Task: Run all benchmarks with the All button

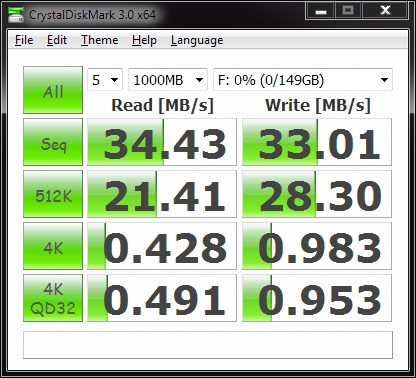Action: coord(53,90)
